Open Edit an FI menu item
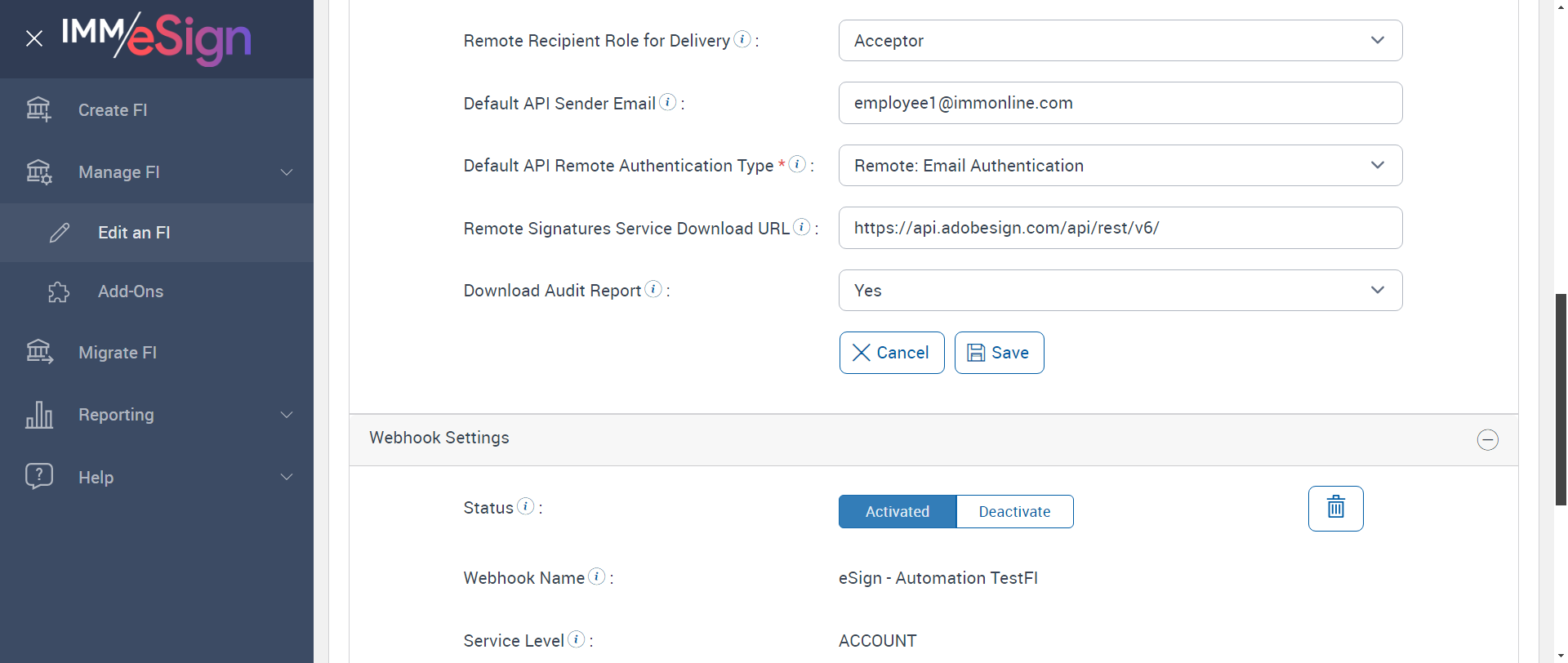 (134, 233)
